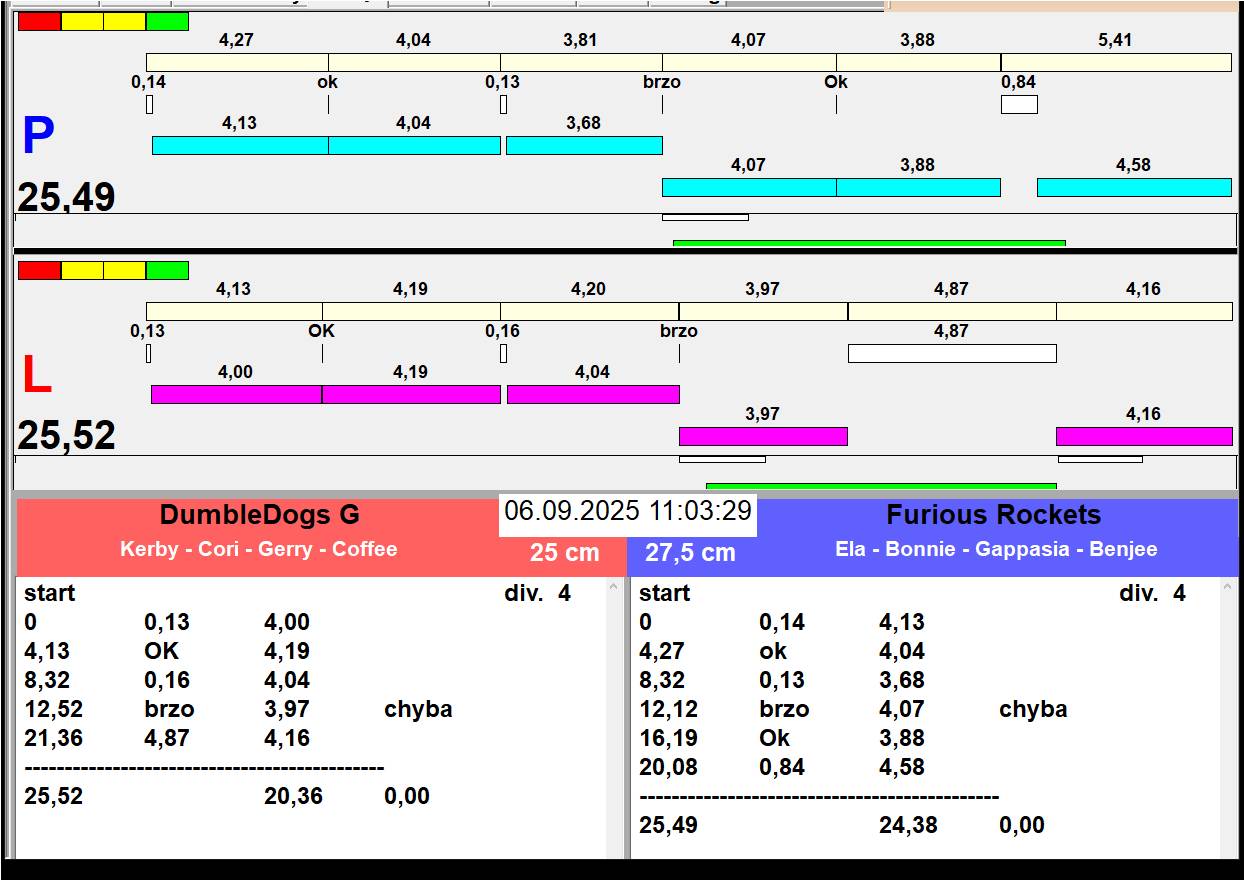This screenshot has height=880, width=1244.
Task: Select the cream 4,87 bar in L lane
Action: point(952,311)
